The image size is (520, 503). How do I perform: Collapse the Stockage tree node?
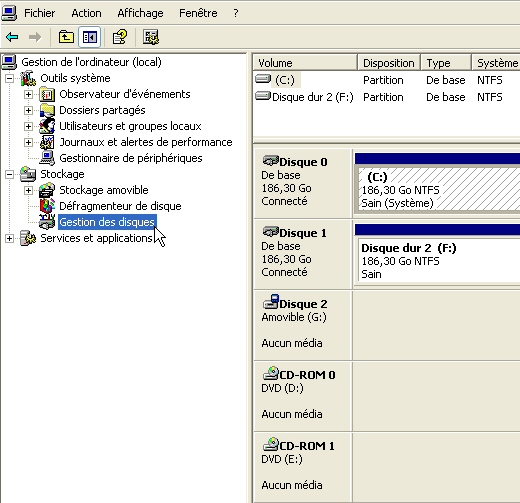click(10, 175)
